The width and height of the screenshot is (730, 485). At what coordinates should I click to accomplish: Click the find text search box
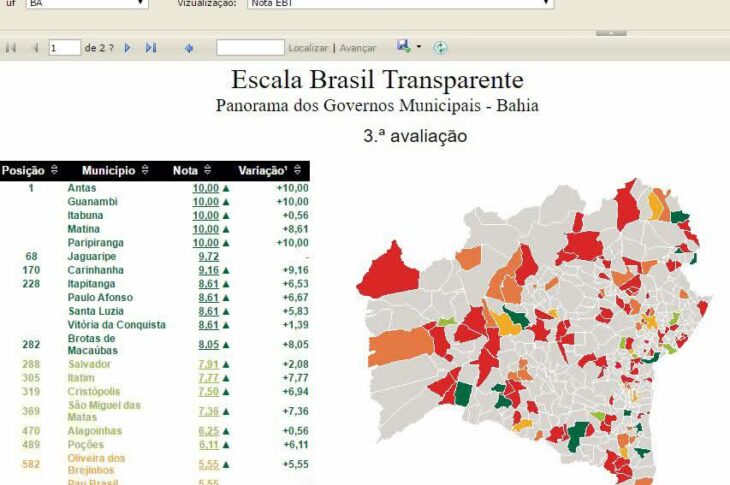(250, 48)
